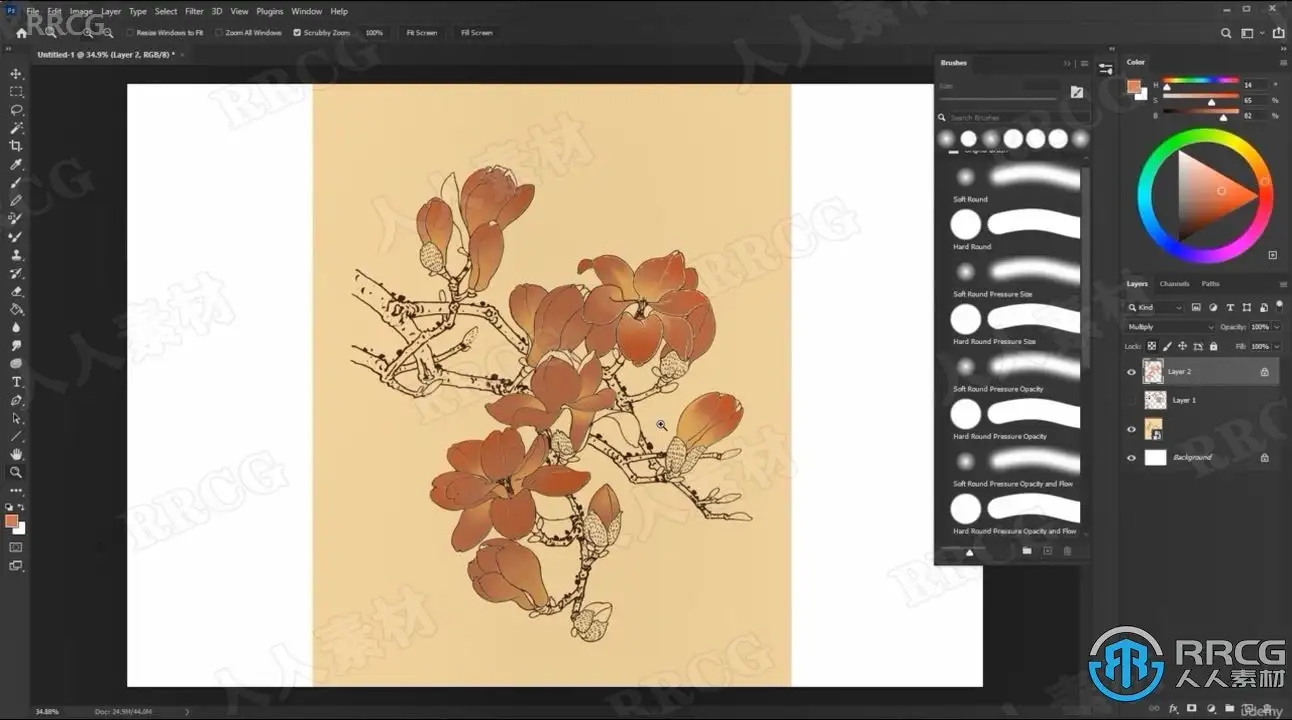Select the Horizontal Type tool
The image size is (1292, 720).
click(x=16, y=382)
